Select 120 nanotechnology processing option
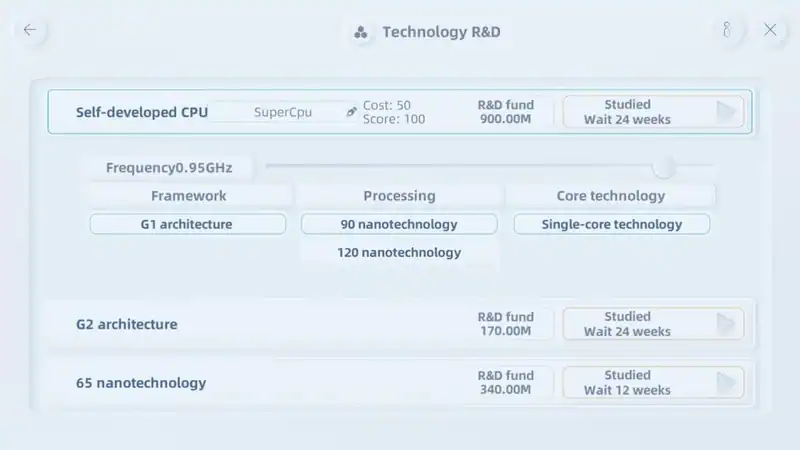The width and height of the screenshot is (800, 450). click(x=399, y=252)
